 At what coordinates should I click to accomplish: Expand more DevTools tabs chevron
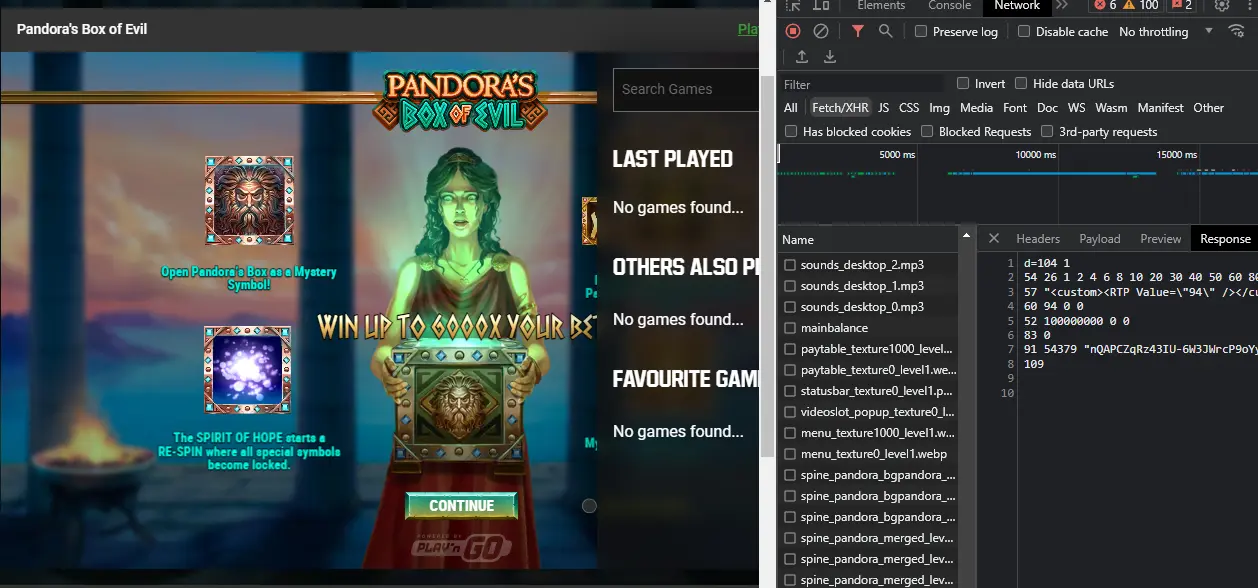click(x=1062, y=5)
